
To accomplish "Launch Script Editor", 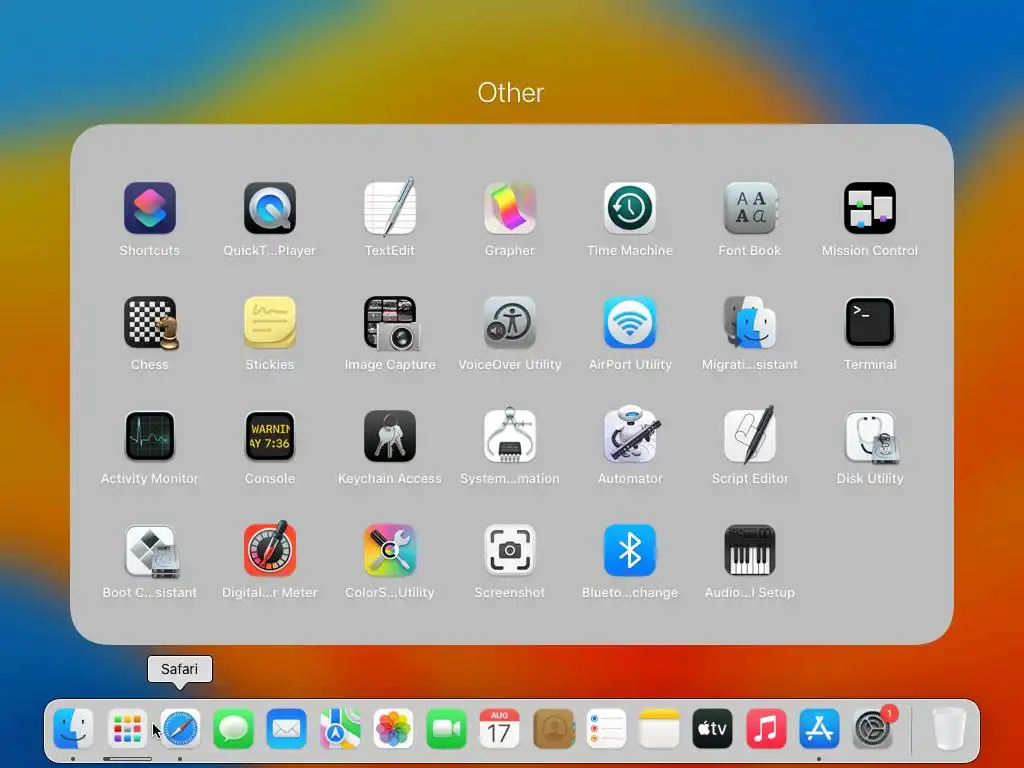I will 750,434.
